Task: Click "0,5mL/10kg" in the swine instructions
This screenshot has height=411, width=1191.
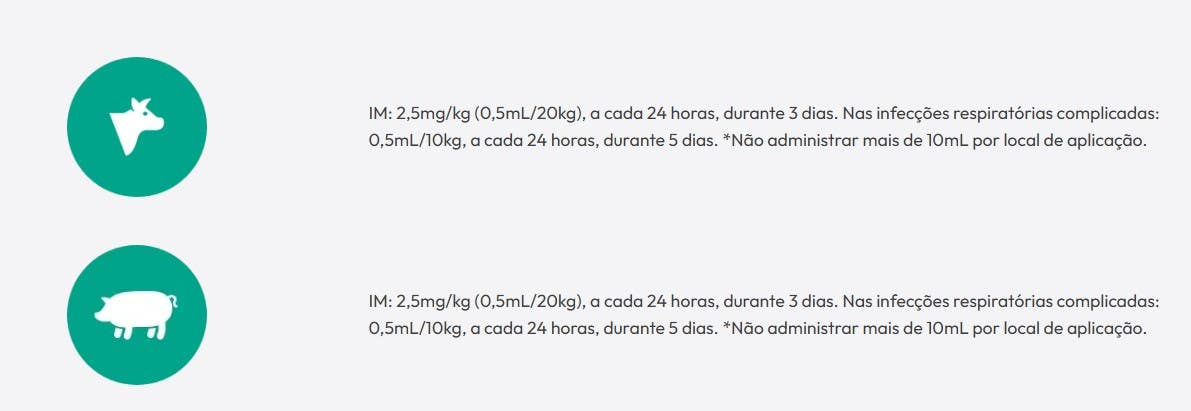Action: coord(415,330)
